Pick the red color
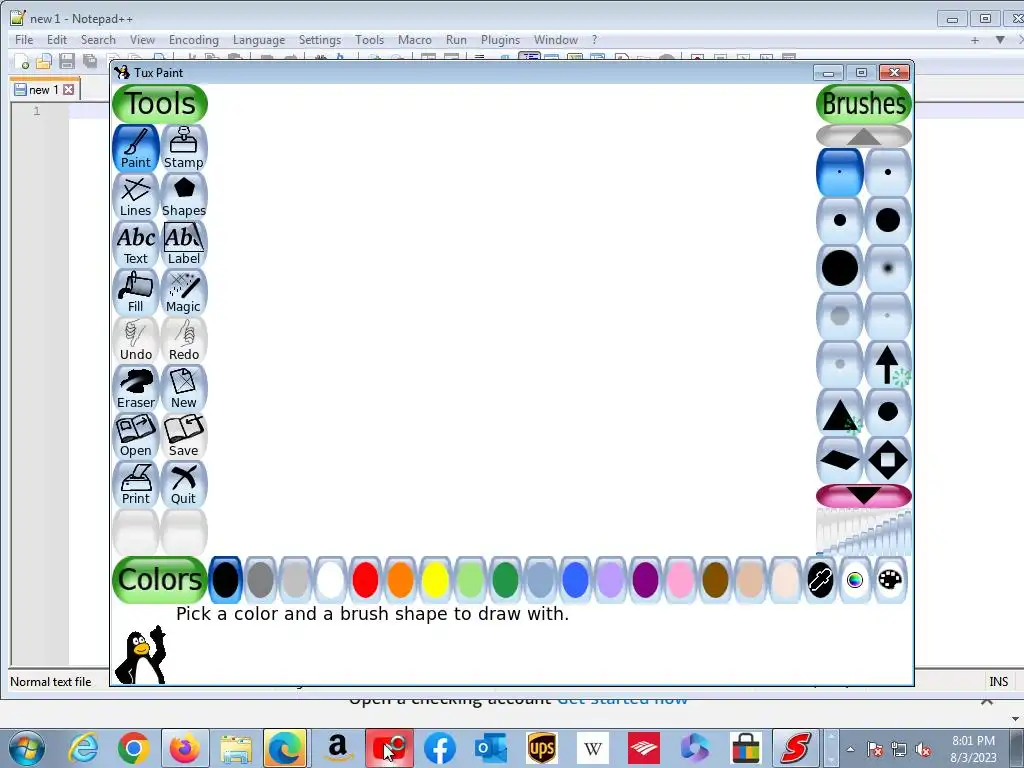The width and height of the screenshot is (1024, 768). click(x=365, y=580)
